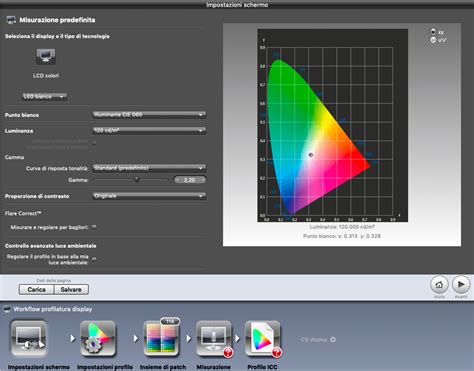This screenshot has height=371, width=474.
Task: Click Controllo avanzato luce ambientale heading
Action: click(x=51, y=246)
